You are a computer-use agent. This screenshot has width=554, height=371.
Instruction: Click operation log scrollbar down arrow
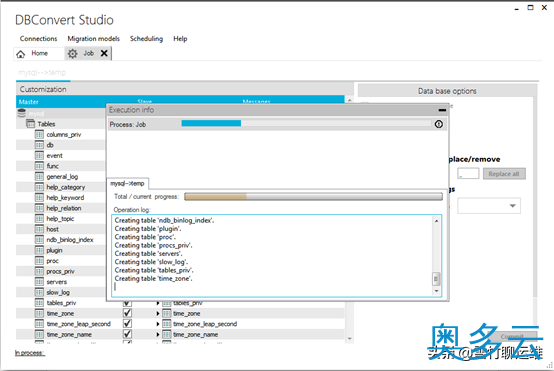click(x=436, y=291)
